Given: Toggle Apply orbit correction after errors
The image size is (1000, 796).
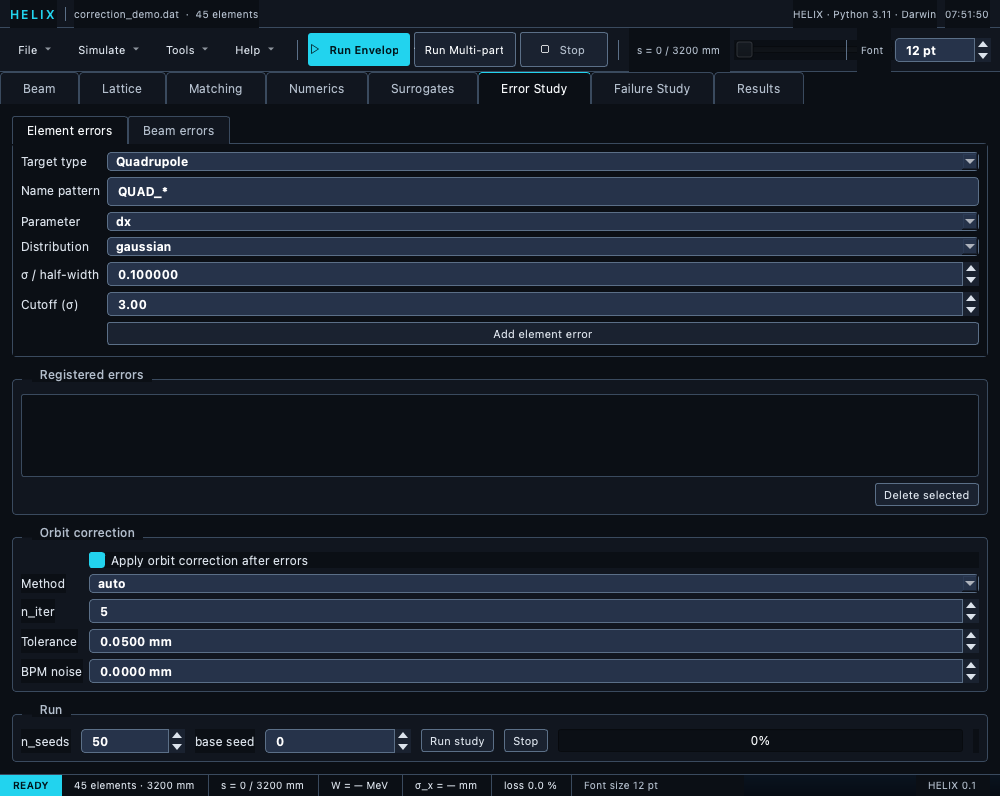Looking at the screenshot, I should [x=97, y=560].
